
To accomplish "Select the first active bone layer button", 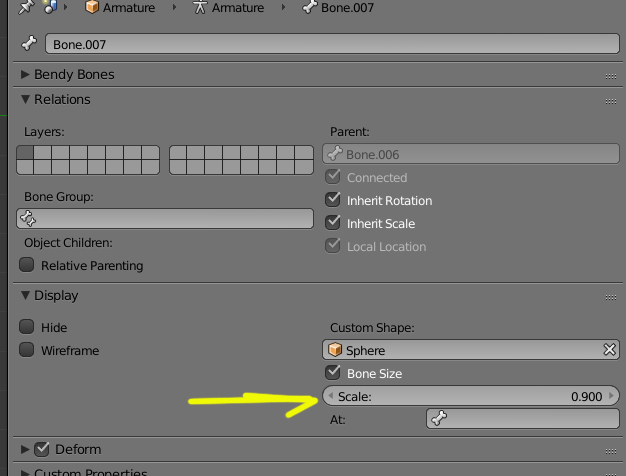I will click(x=25, y=153).
